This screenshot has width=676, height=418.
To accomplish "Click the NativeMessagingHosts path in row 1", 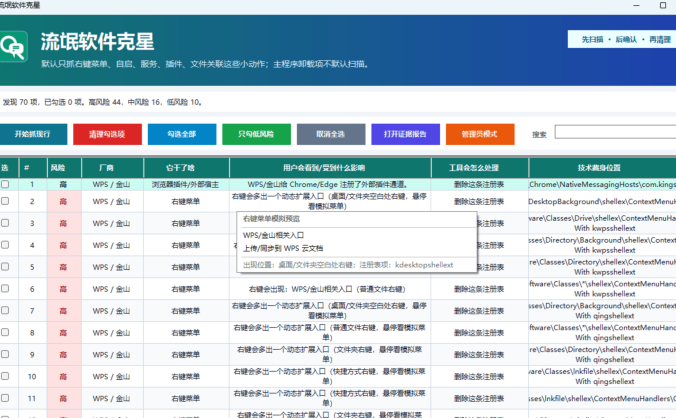I will point(602,184).
